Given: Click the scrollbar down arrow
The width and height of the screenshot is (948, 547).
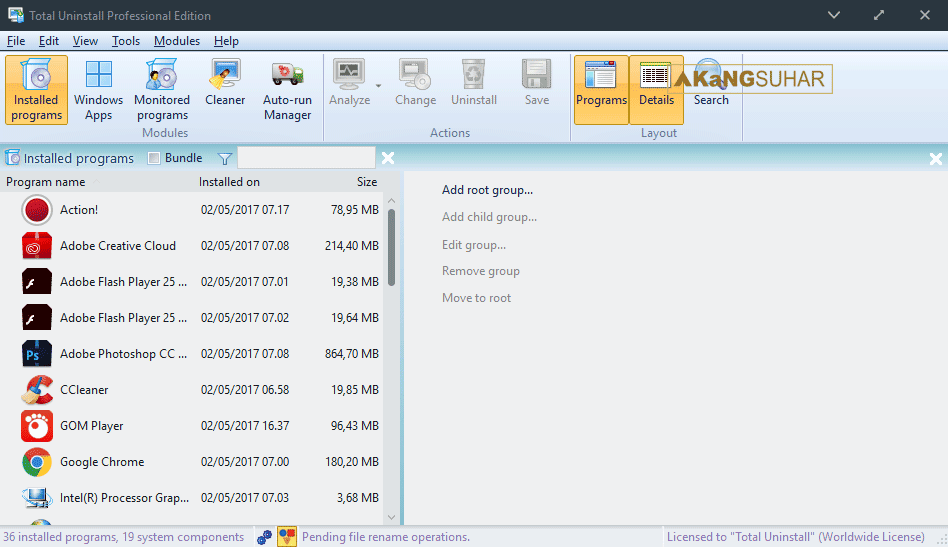Looking at the screenshot, I should (x=391, y=517).
